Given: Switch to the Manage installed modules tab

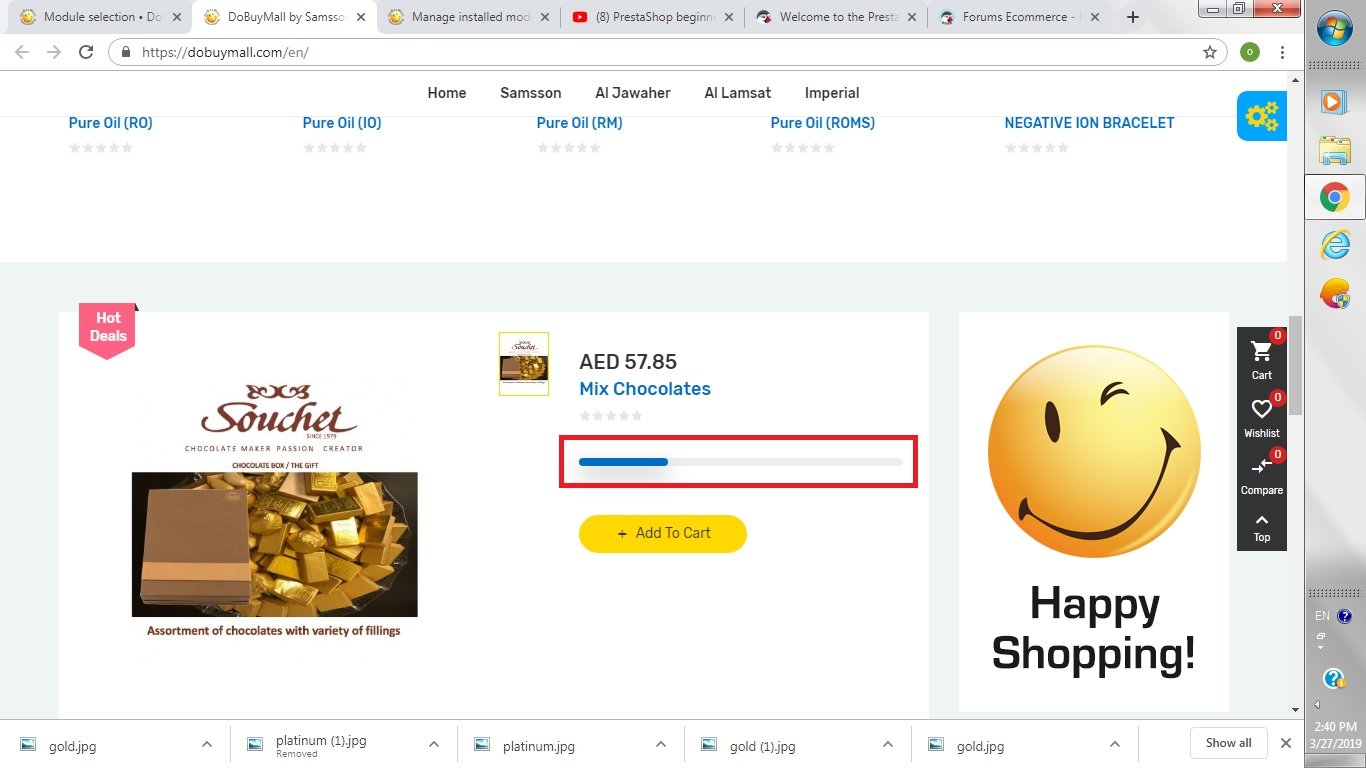Looking at the screenshot, I should [x=470, y=17].
